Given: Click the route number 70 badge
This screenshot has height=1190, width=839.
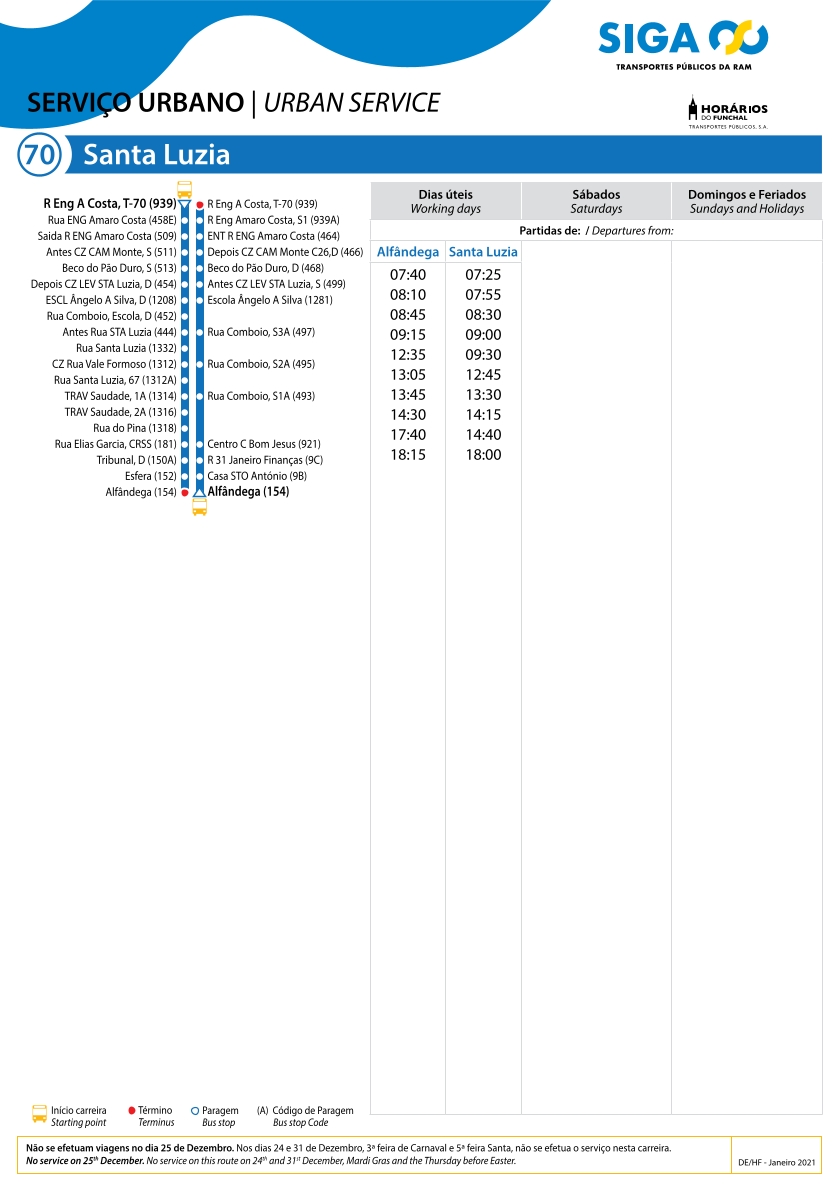Looking at the screenshot, I should [40, 155].
